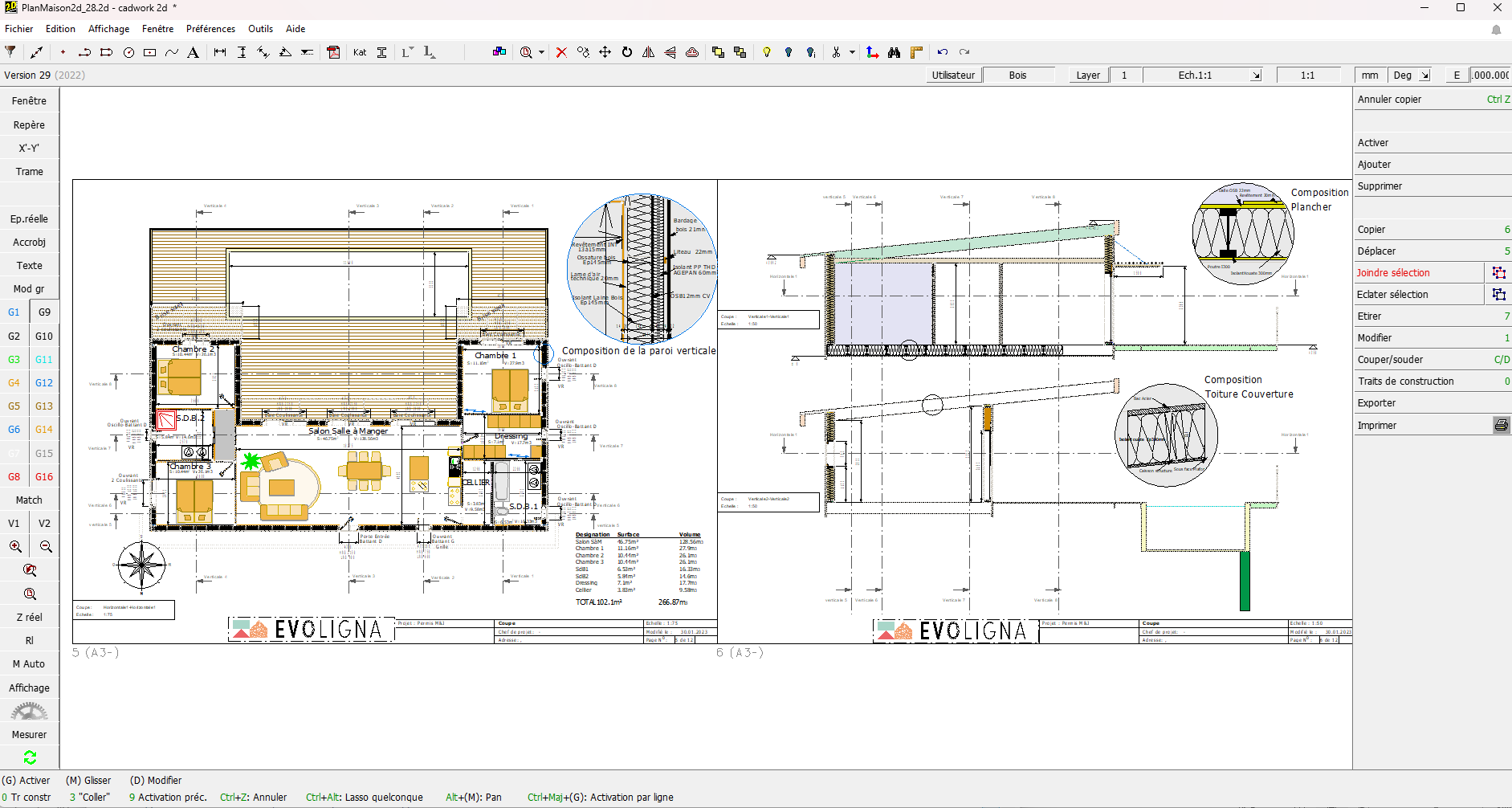Select the text tool 'A' icon
1512x808 pixels.
pos(193,52)
